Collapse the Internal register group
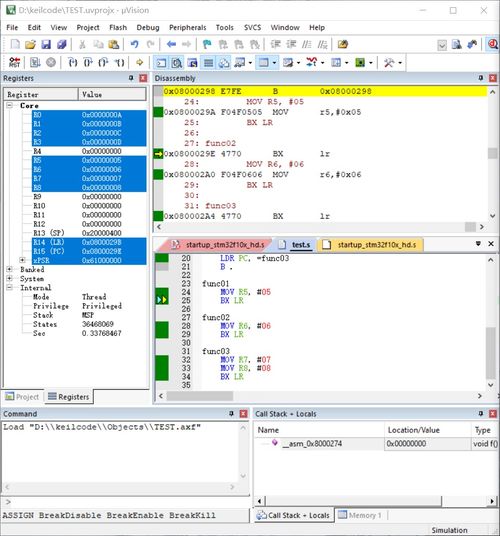500x536 pixels. pyautogui.click(x=10, y=287)
